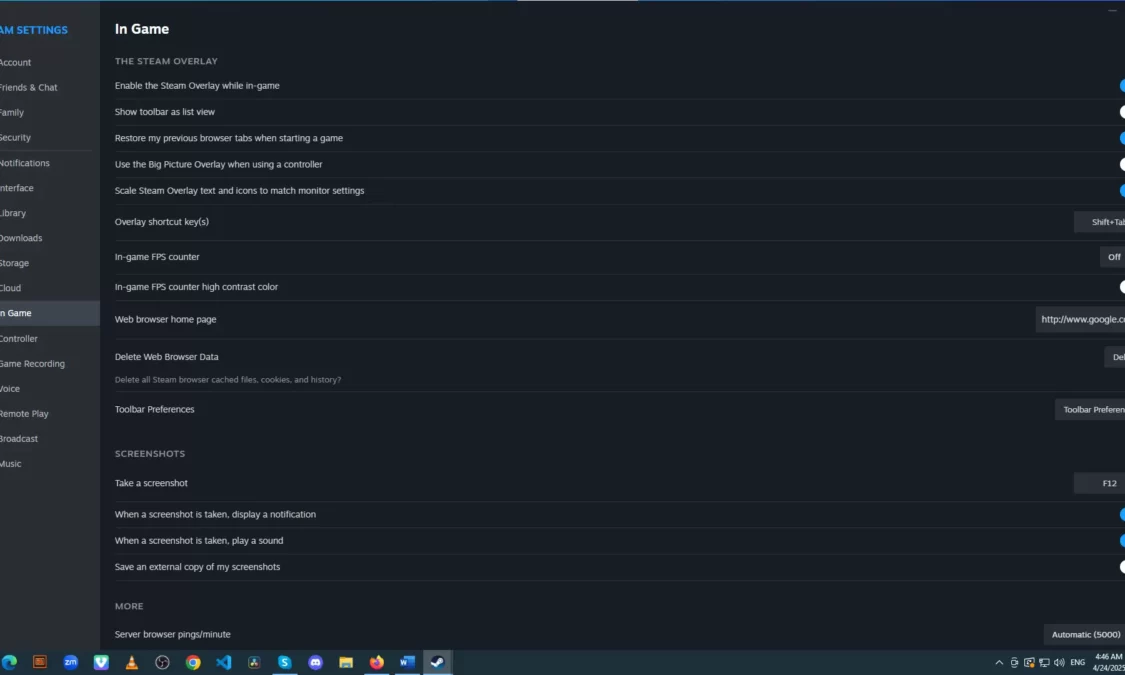This screenshot has height=675, width=1125.
Task: Open Downloads settings section
Action: click(x=22, y=238)
